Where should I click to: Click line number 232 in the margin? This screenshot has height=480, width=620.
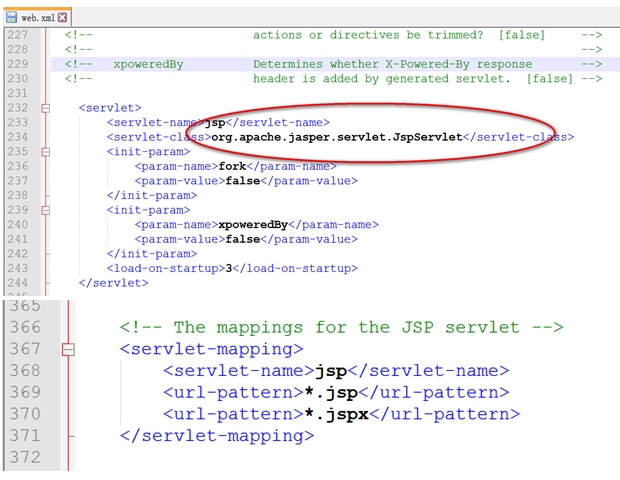[x=18, y=108]
